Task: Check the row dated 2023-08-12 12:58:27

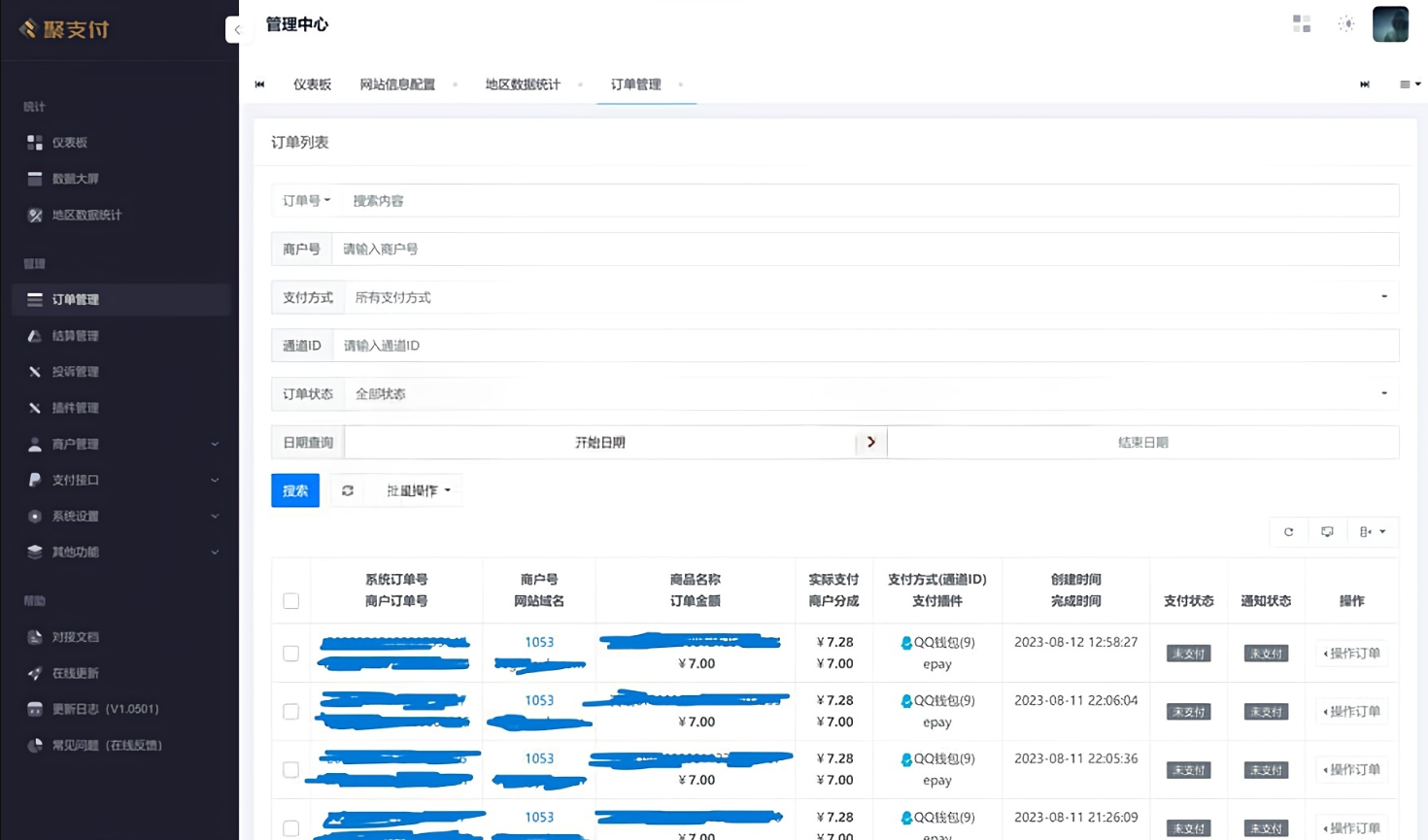Action: pos(290,654)
